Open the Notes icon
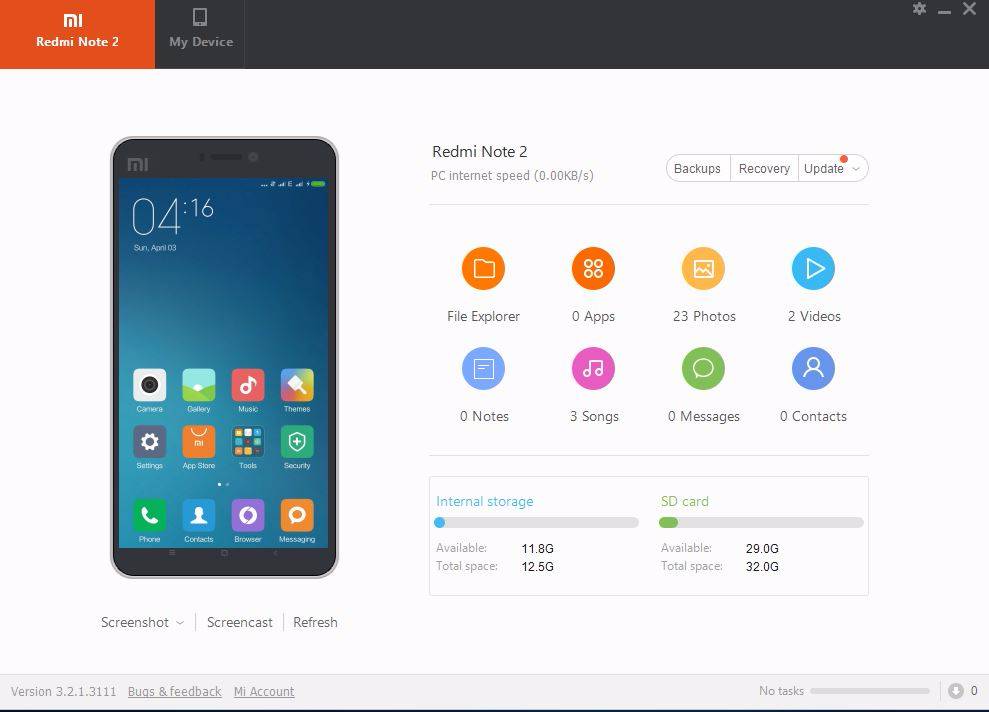 [483, 368]
